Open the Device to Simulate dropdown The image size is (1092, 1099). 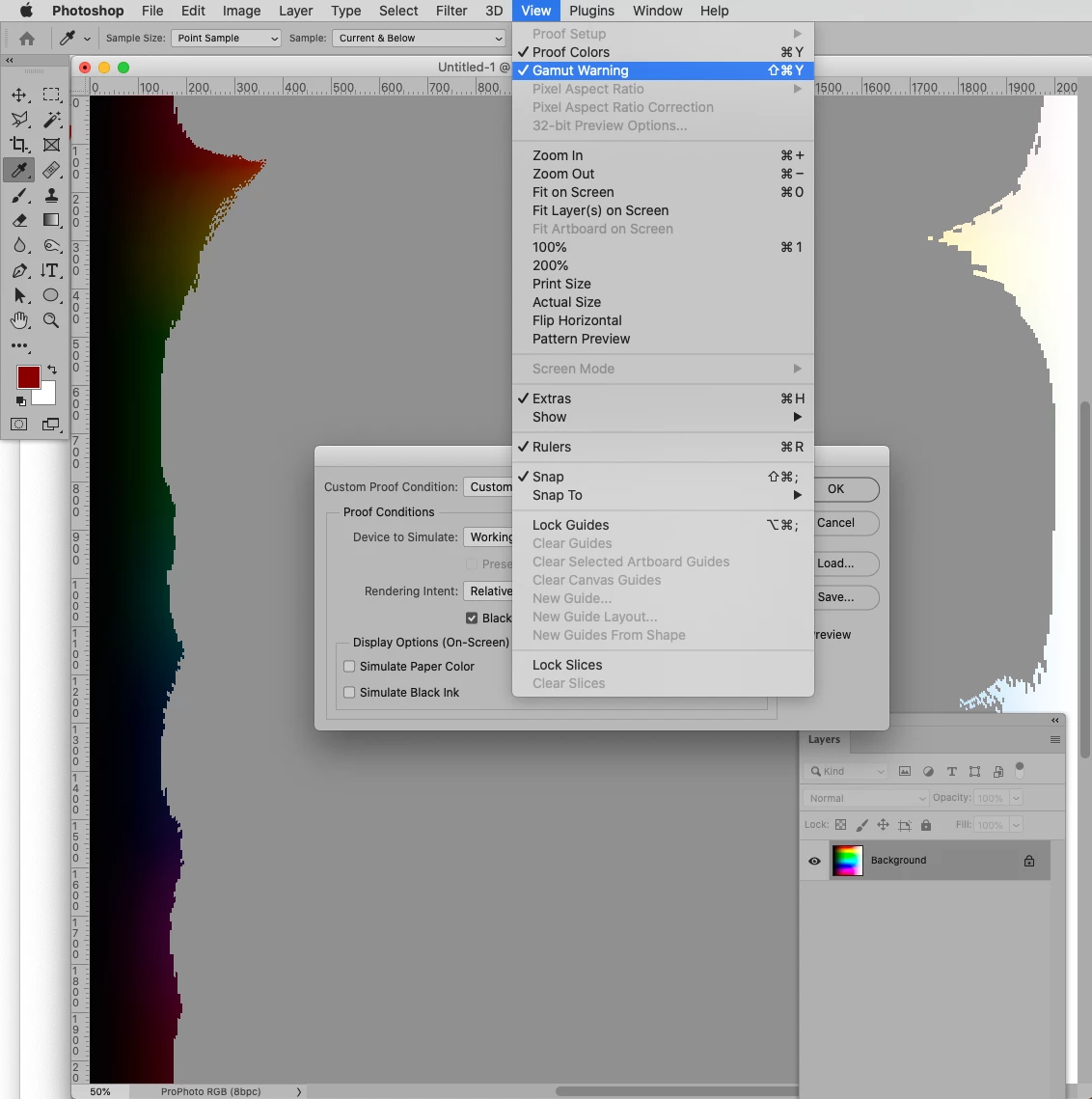(x=488, y=536)
